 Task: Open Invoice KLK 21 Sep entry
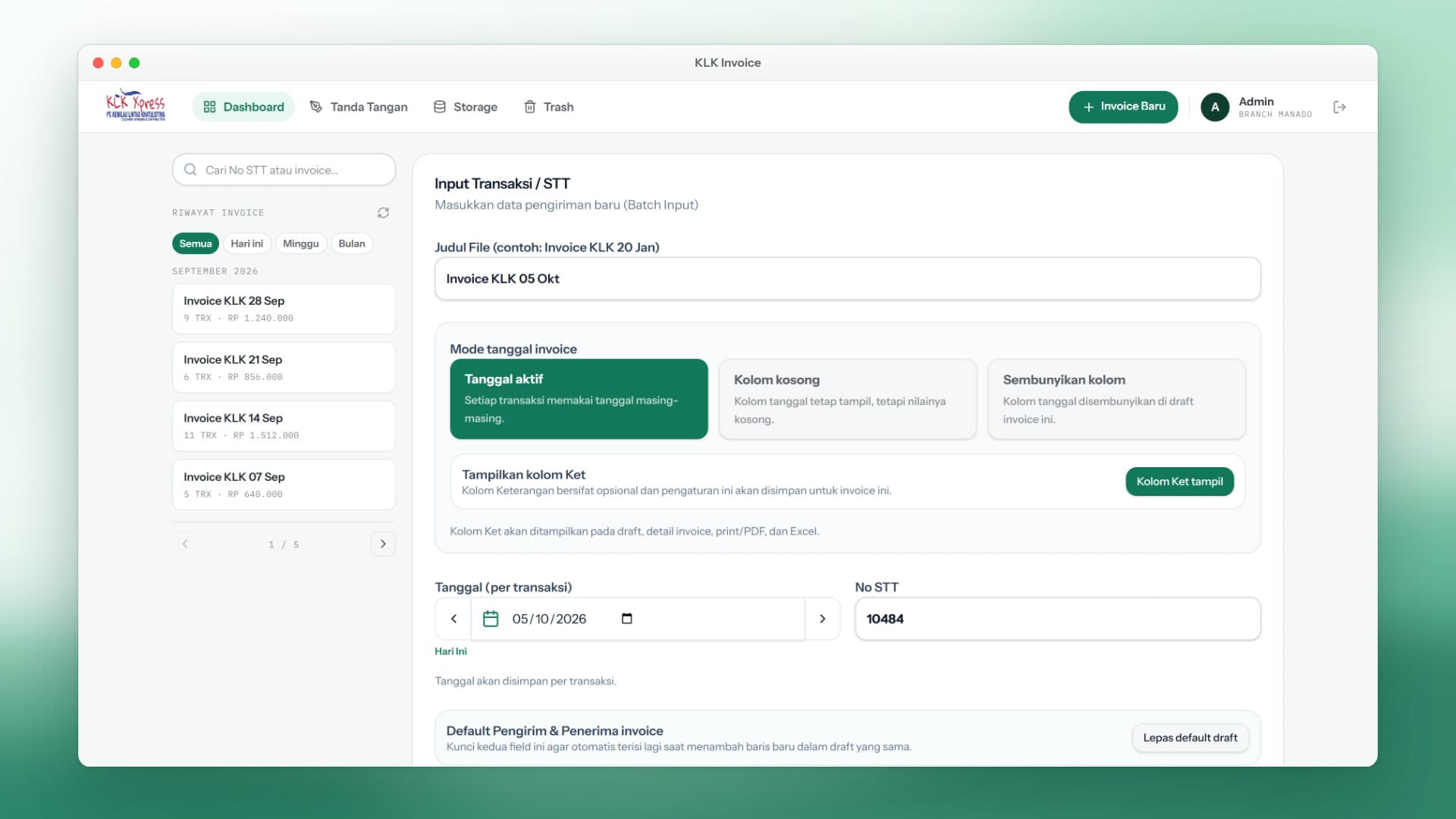click(x=284, y=367)
